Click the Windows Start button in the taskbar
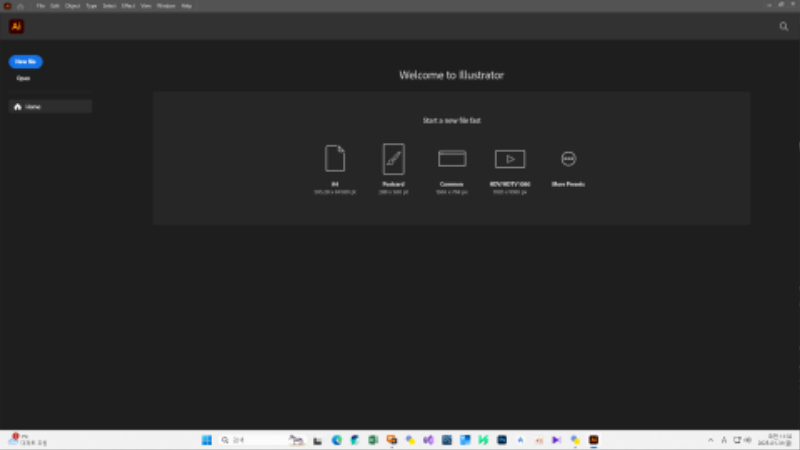This screenshot has height=450, width=800. [207, 440]
